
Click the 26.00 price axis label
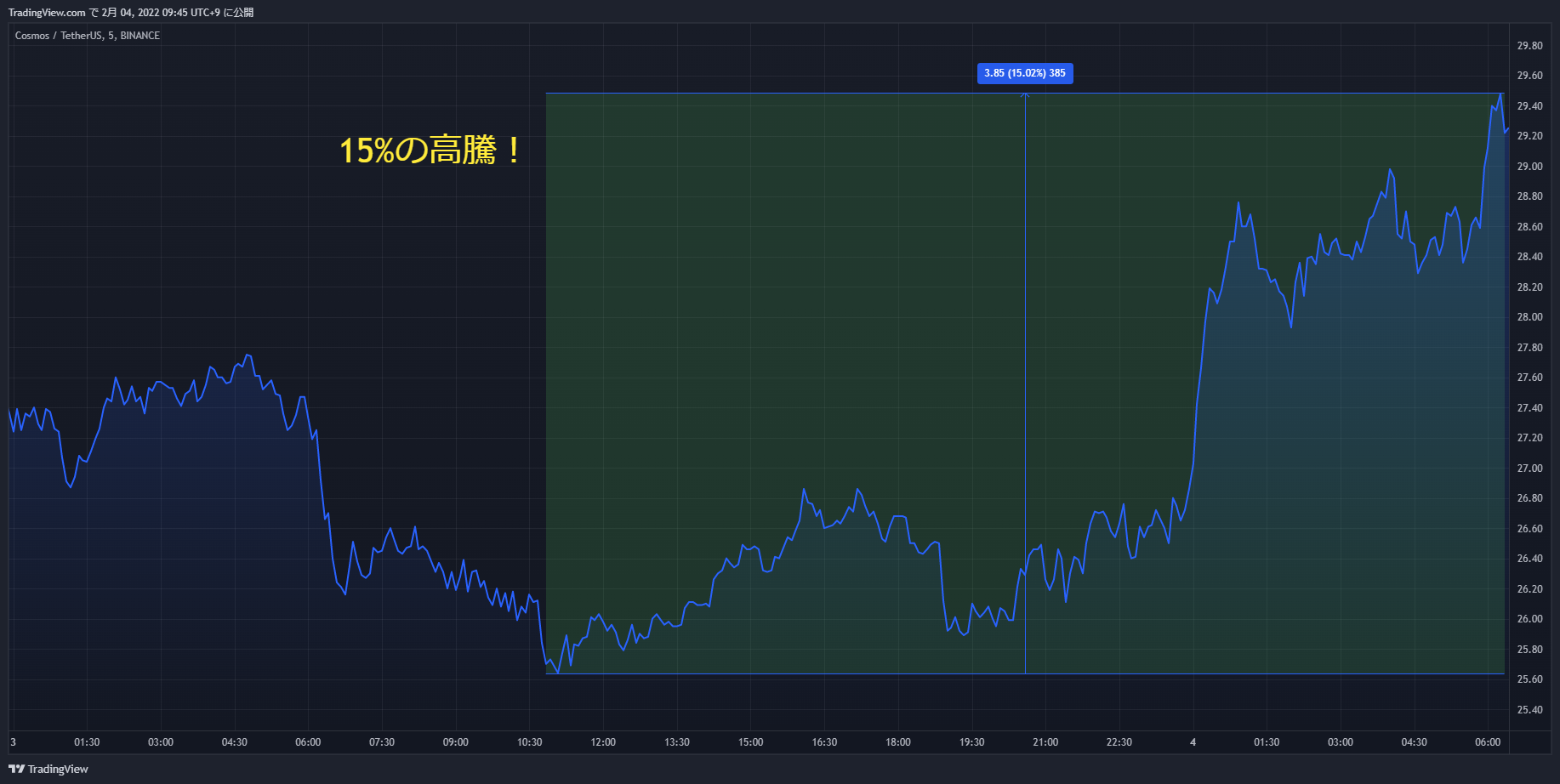tap(1529, 619)
